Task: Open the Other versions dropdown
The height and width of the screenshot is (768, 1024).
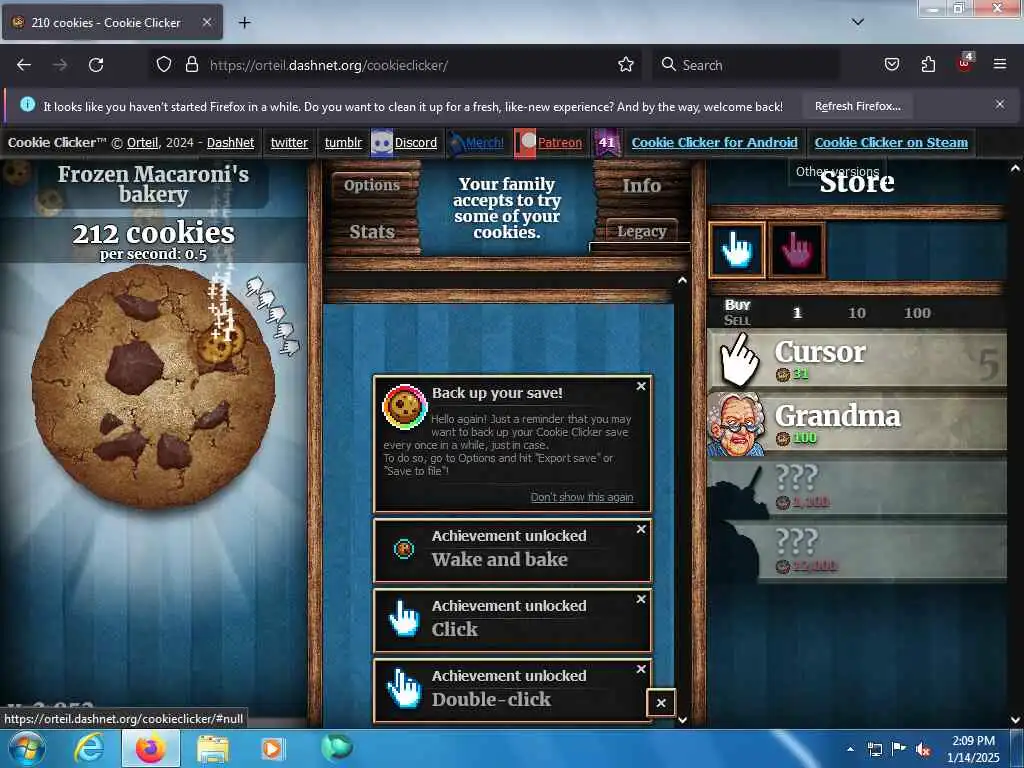Action: coord(837,171)
